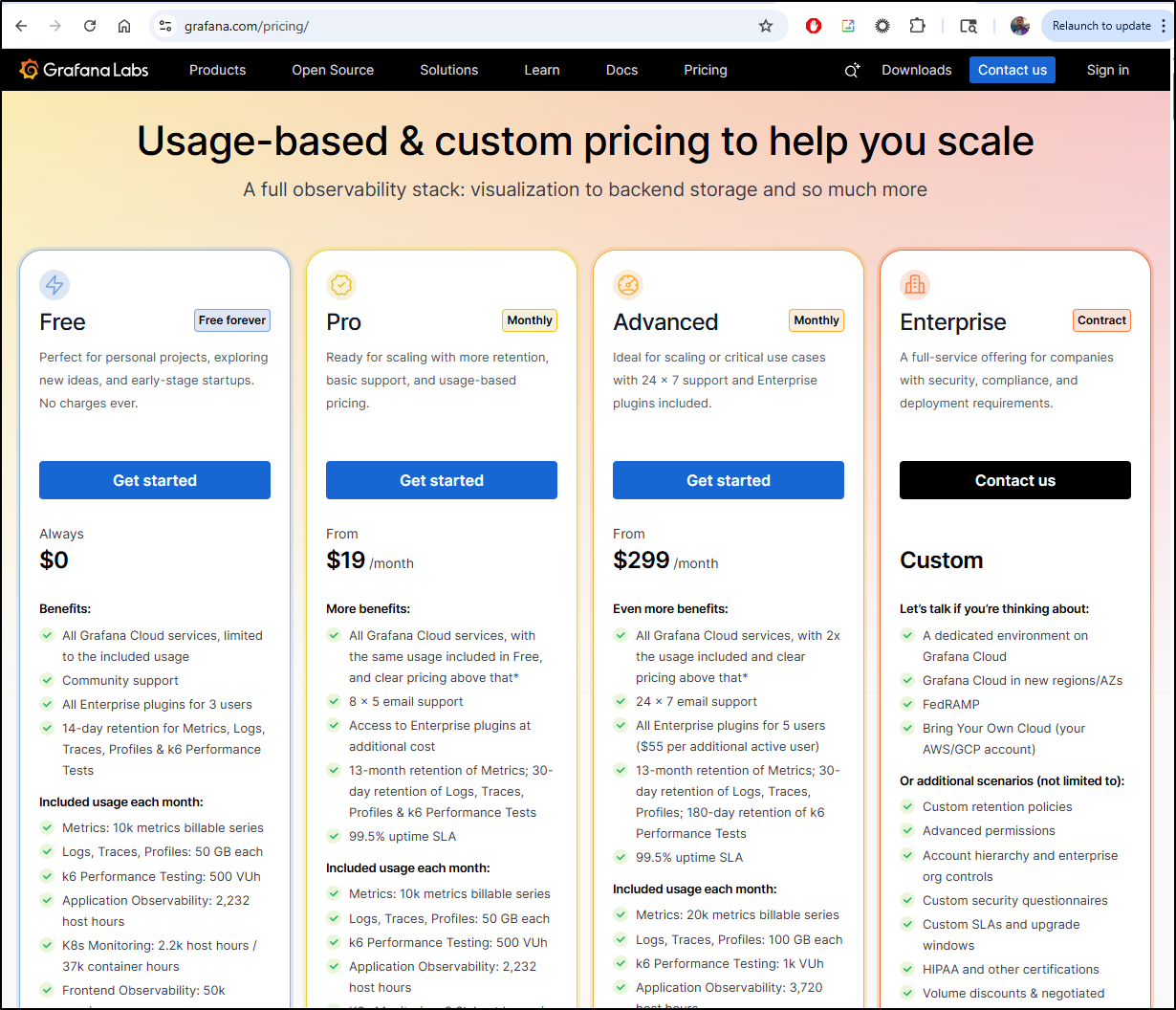Image resolution: width=1176 pixels, height=1010 pixels.
Task: Click '99.5% uptime SLA' in Pro card
Action: click(x=403, y=836)
